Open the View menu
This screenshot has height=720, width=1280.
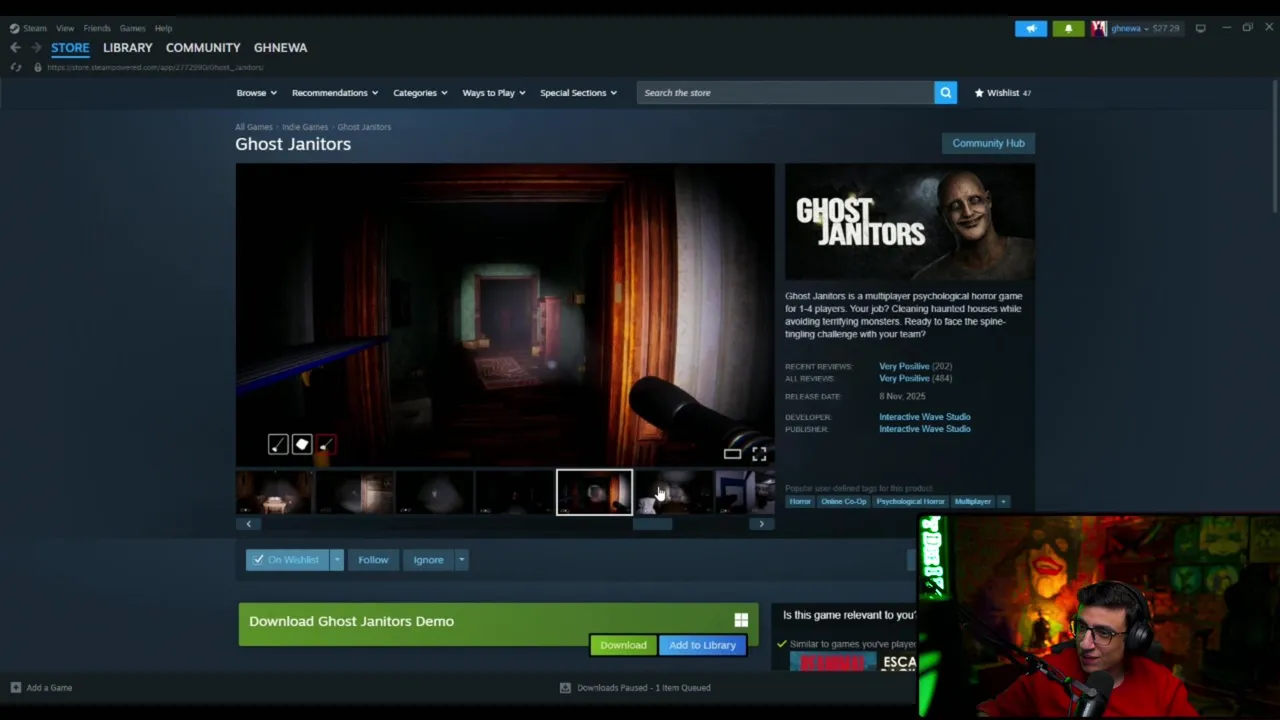tap(65, 28)
